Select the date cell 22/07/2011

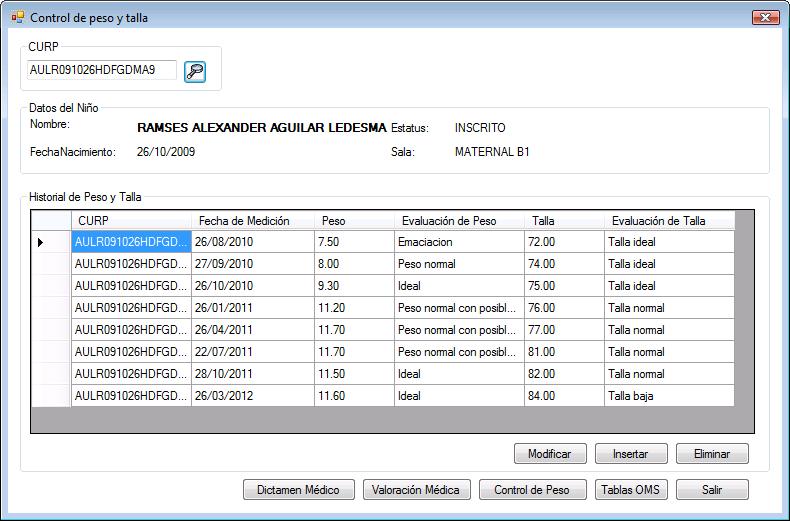pos(253,352)
